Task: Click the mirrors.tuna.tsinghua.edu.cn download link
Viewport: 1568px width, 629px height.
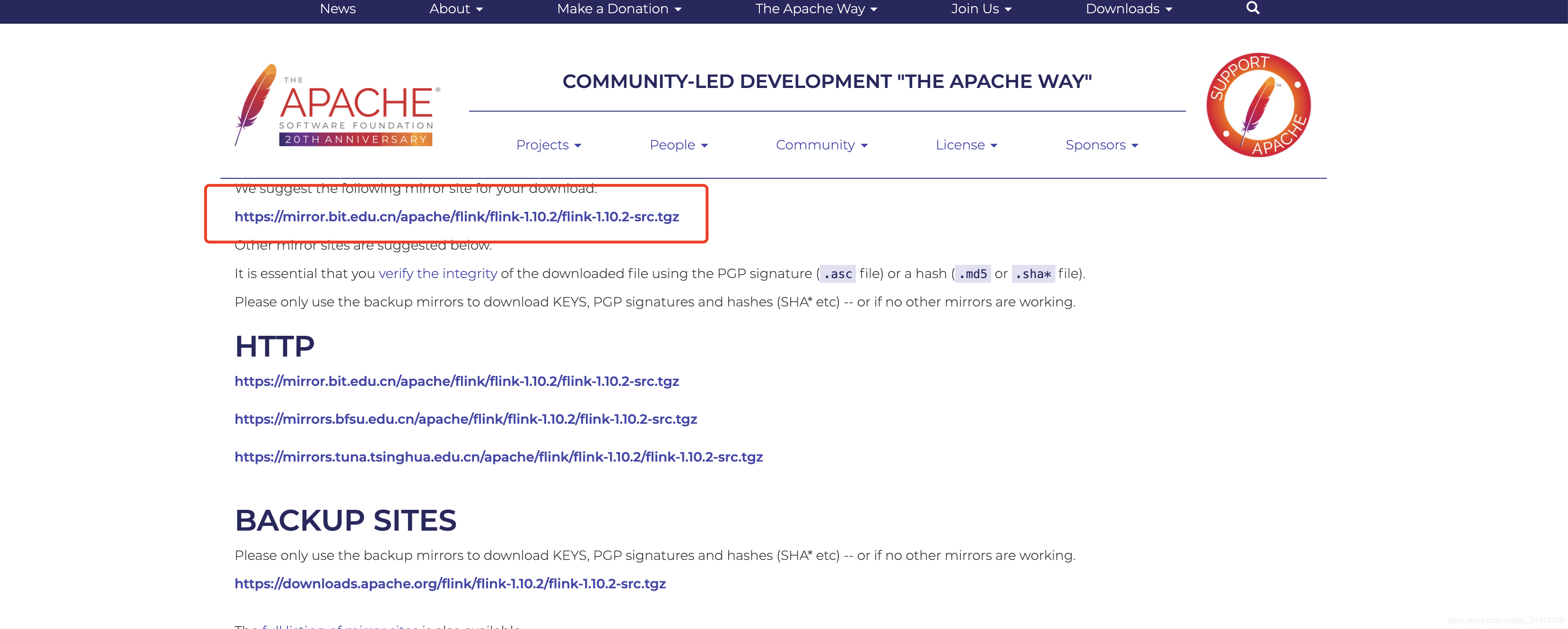Action: [x=498, y=457]
